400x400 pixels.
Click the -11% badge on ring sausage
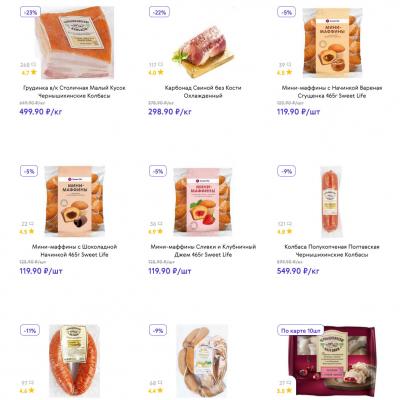pyautogui.click(x=30, y=331)
